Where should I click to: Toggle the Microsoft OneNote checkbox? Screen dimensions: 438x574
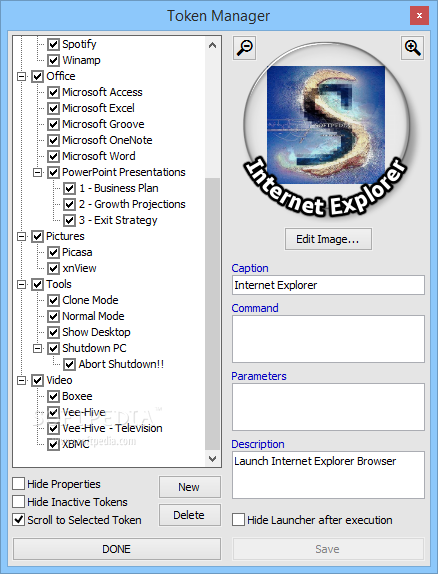pyautogui.click(x=53, y=140)
